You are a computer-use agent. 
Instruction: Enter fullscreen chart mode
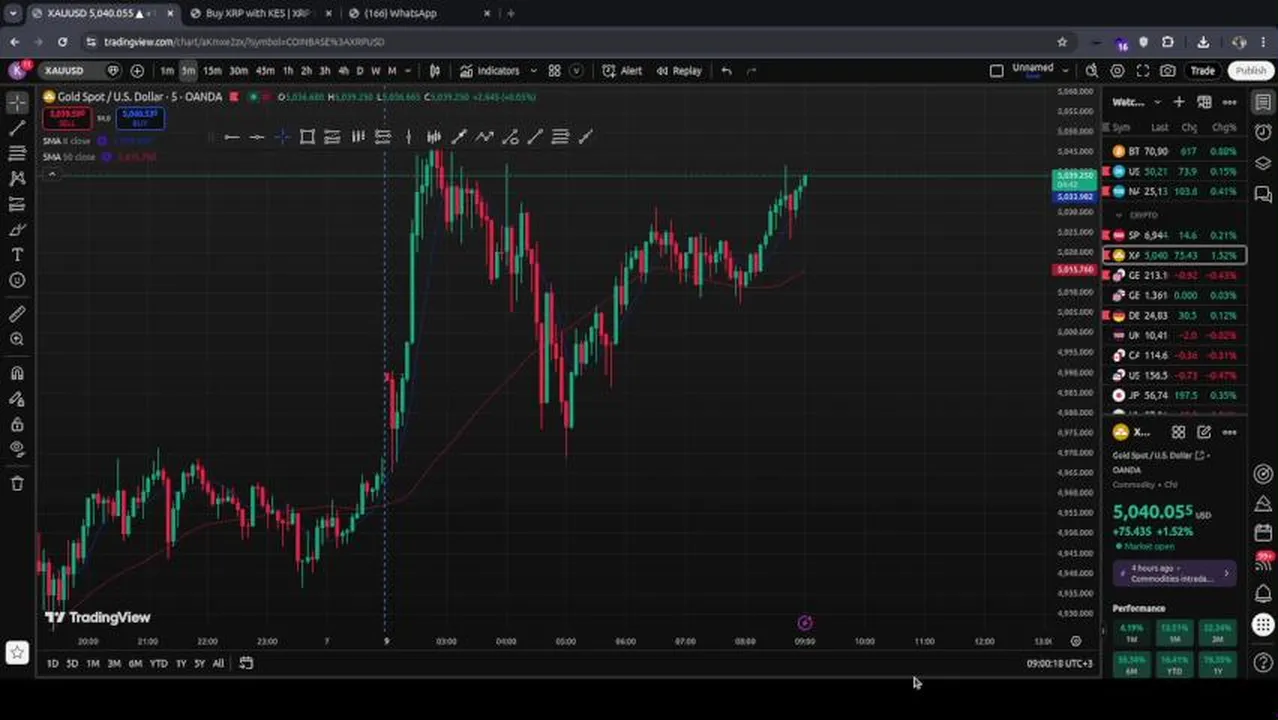[x=1143, y=71]
